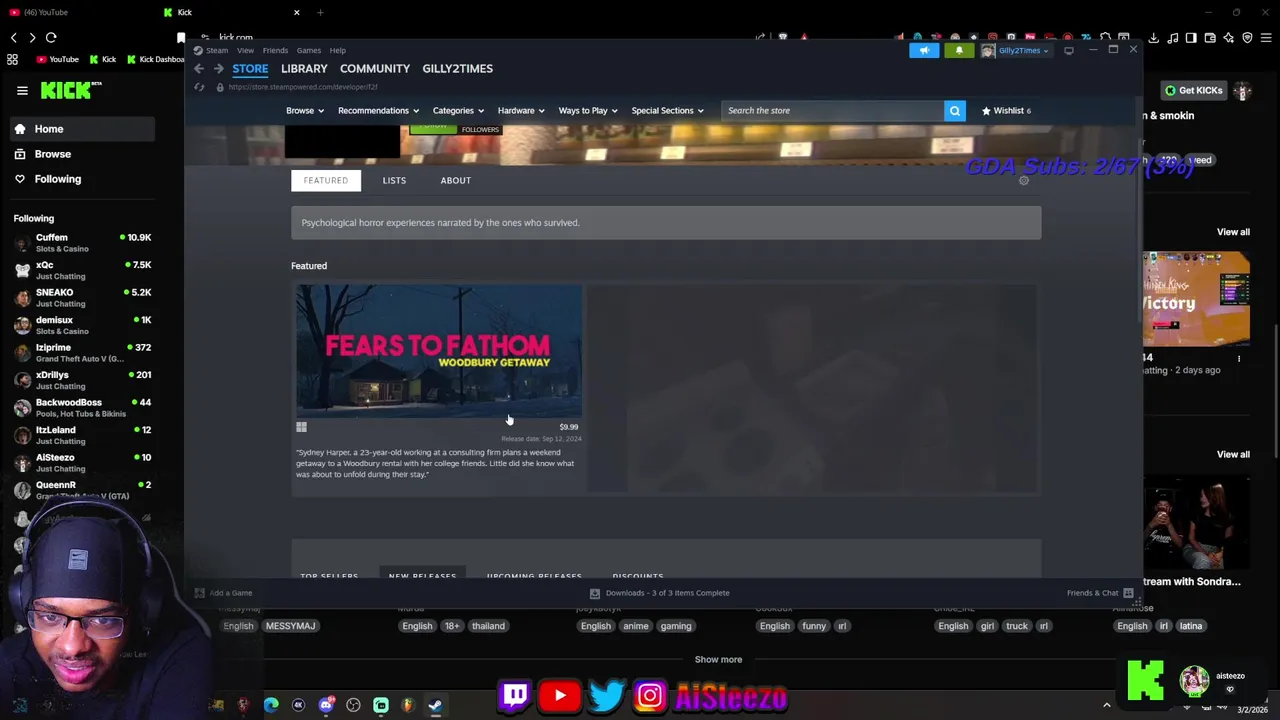Open browser shield protection icon

(x=1247, y=38)
